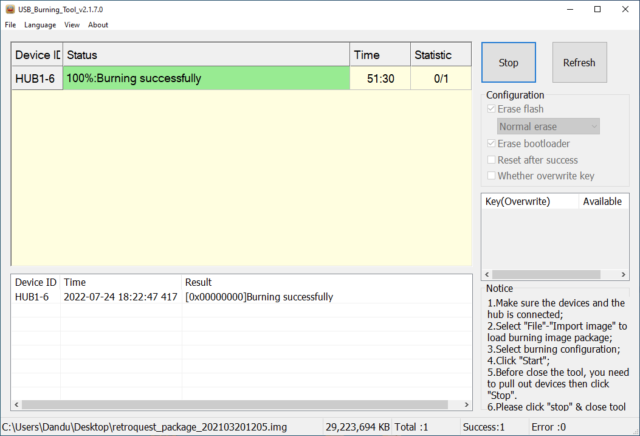Image resolution: width=640 pixels, height=436 pixels.
Task: Click the 29,223,694 KB size in status bar
Action: tap(358, 427)
